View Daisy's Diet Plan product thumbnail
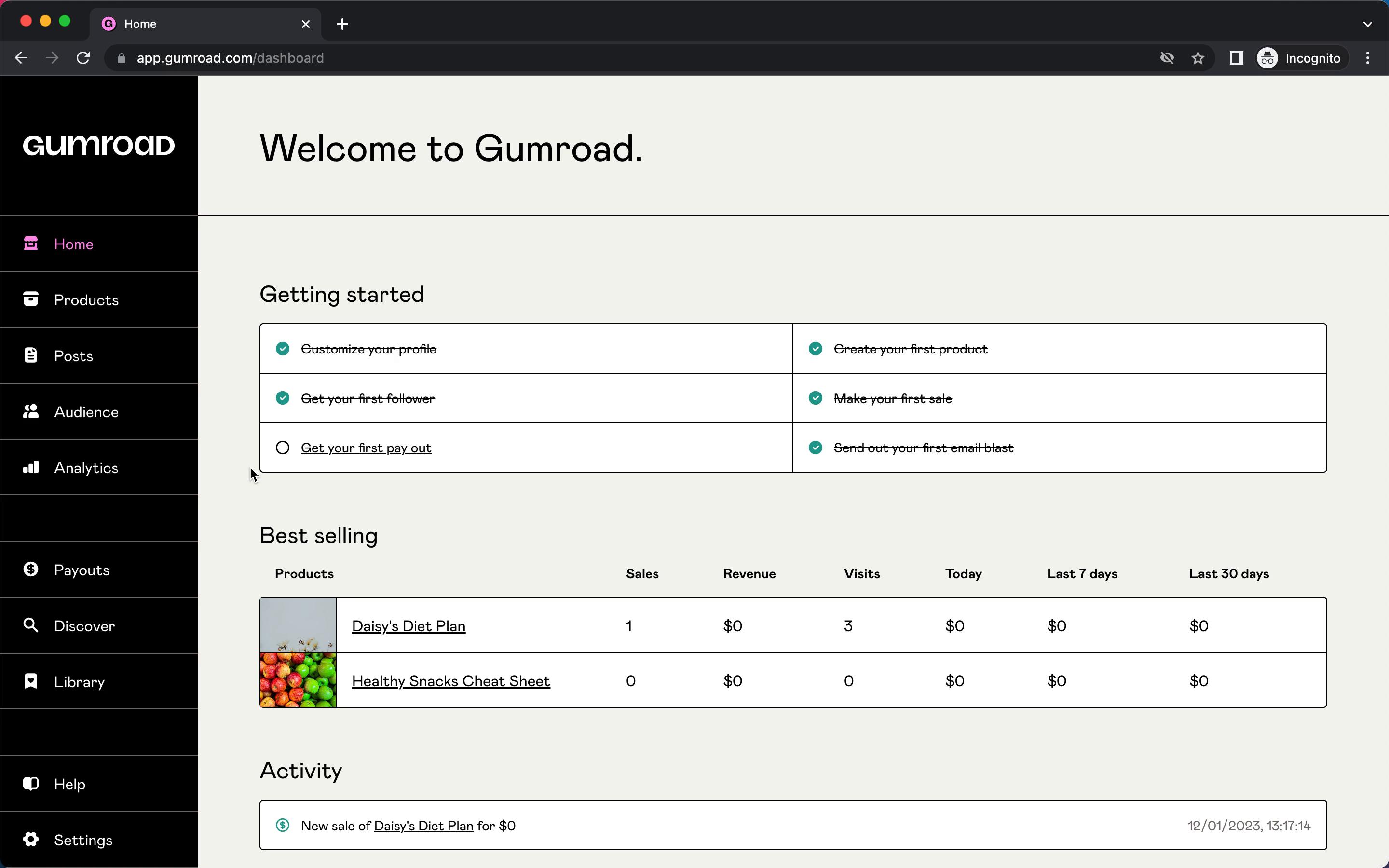Screen dimensions: 1389x868 (297, 624)
